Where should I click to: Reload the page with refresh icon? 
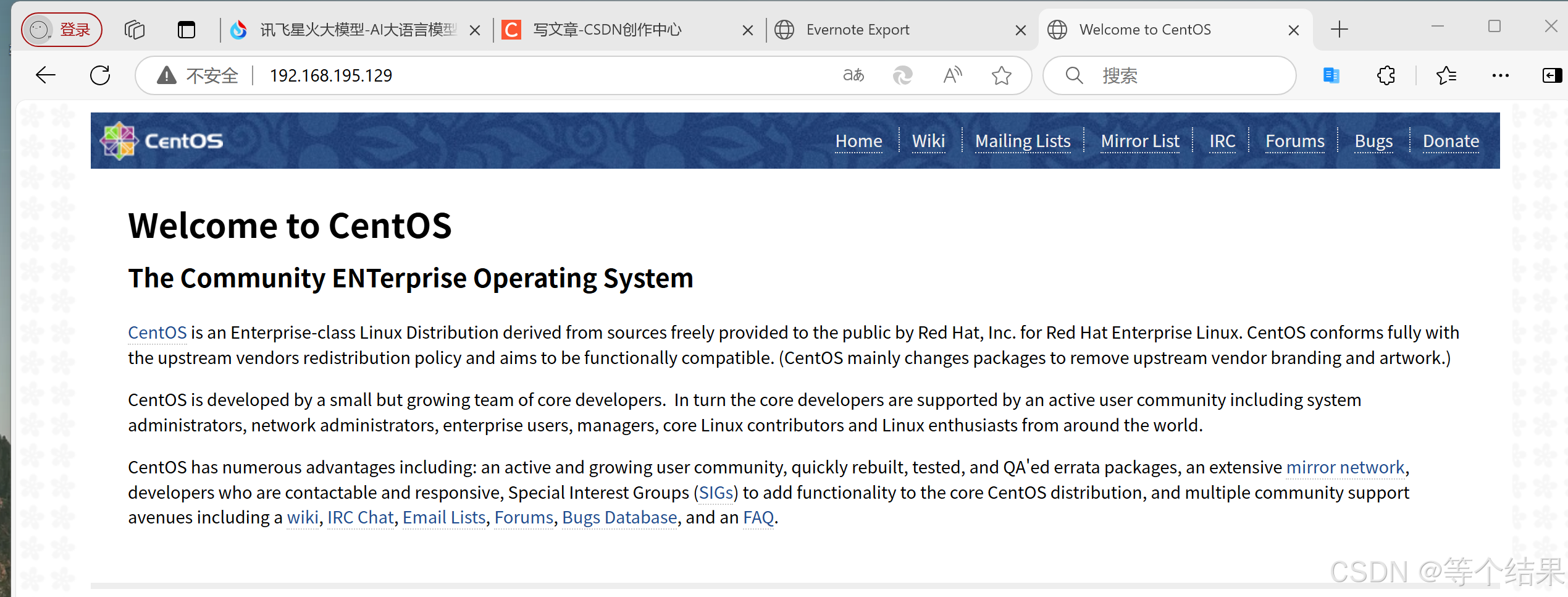pos(100,75)
